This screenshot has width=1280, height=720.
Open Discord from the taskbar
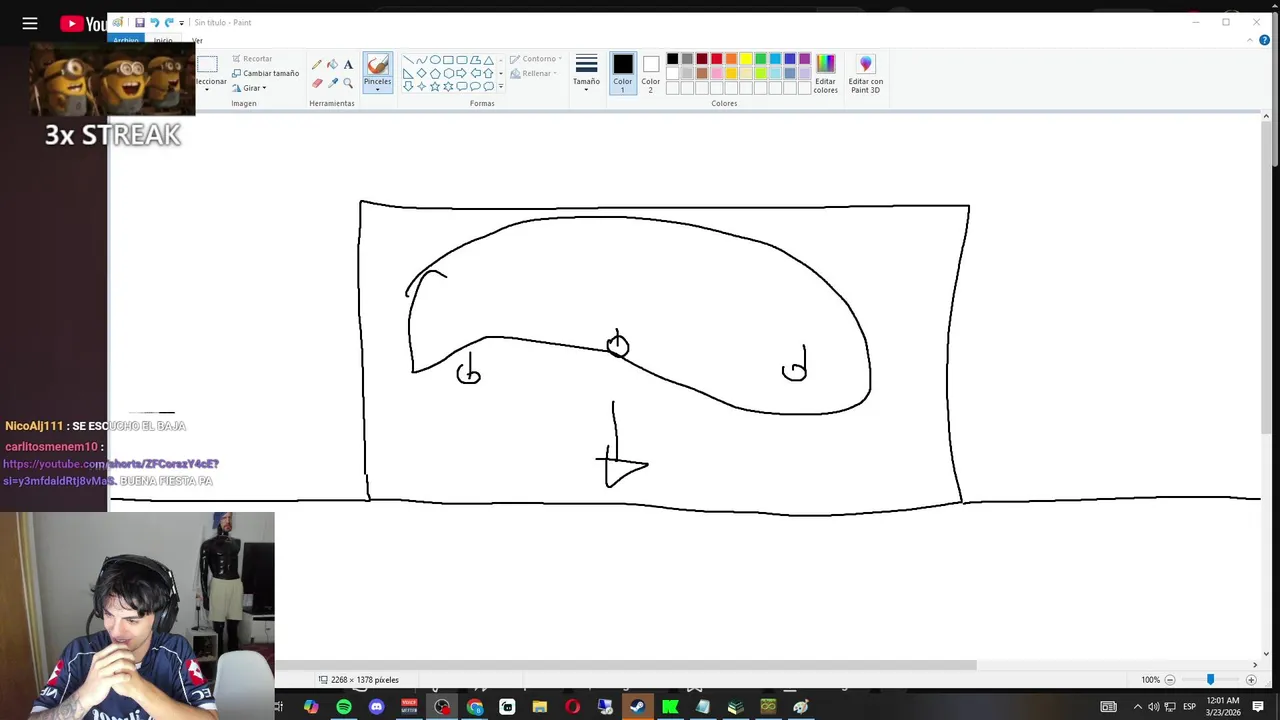[376, 707]
